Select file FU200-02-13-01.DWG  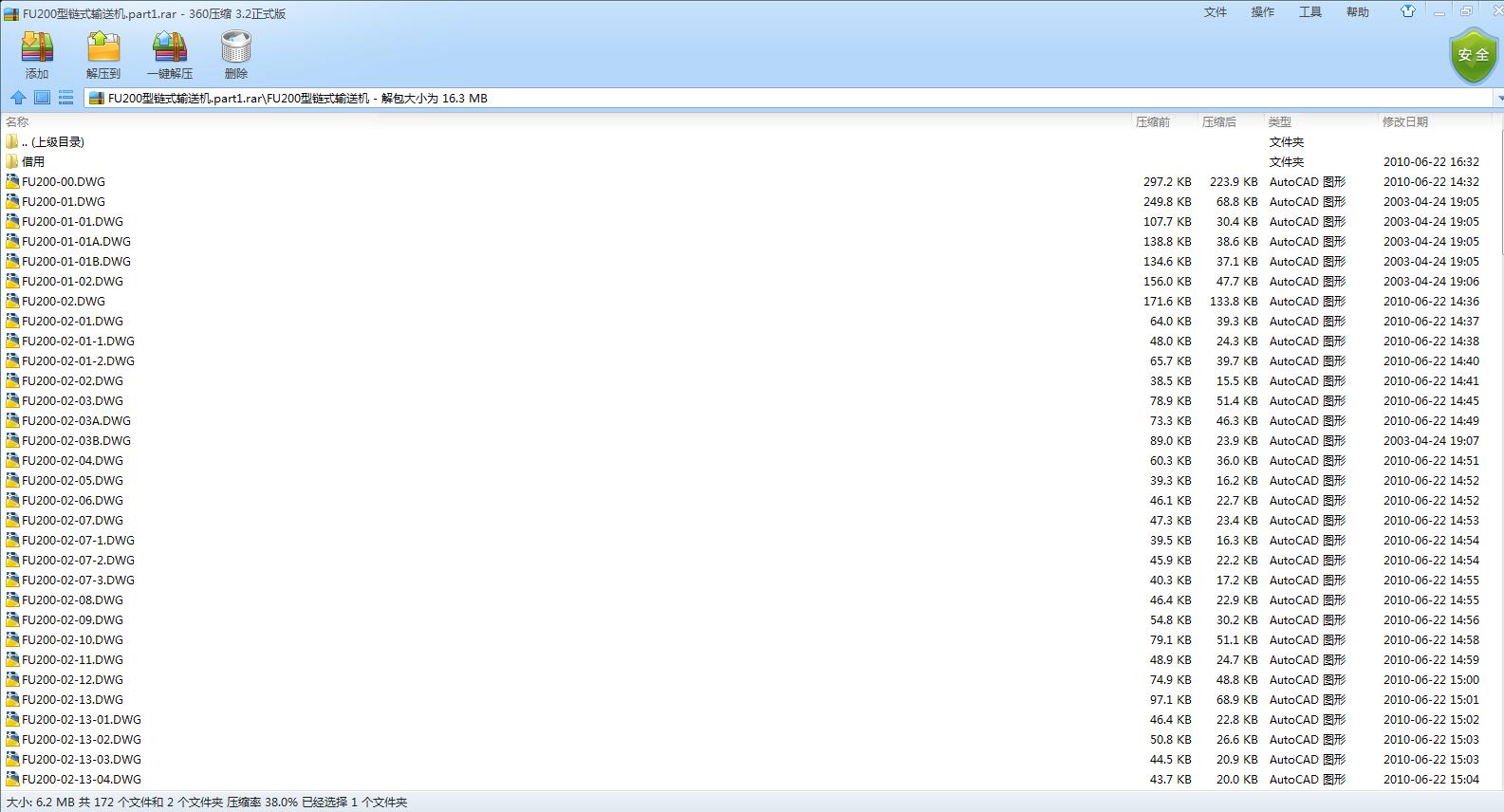tap(82, 719)
